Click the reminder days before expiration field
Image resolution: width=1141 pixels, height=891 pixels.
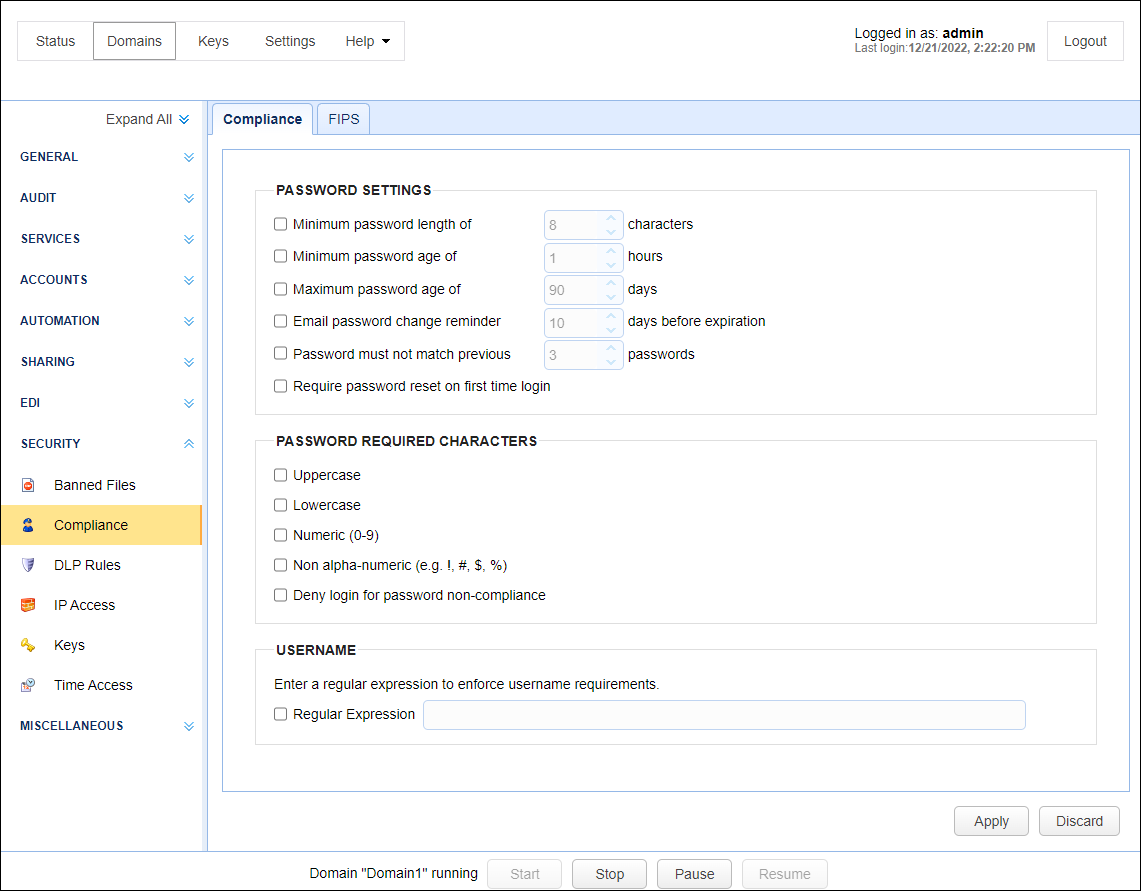[x=584, y=322]
